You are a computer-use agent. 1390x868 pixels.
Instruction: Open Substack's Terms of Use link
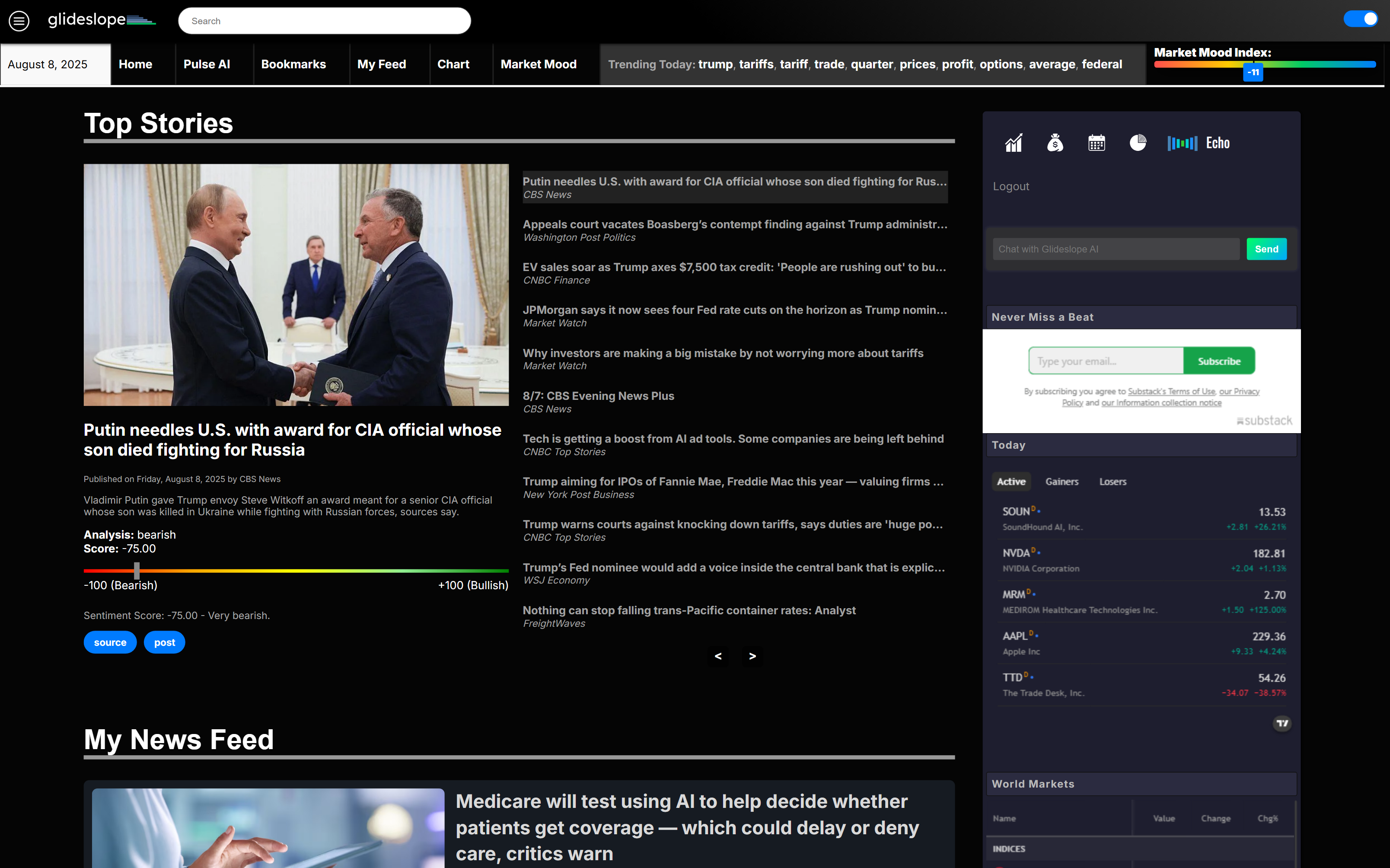1171,392
